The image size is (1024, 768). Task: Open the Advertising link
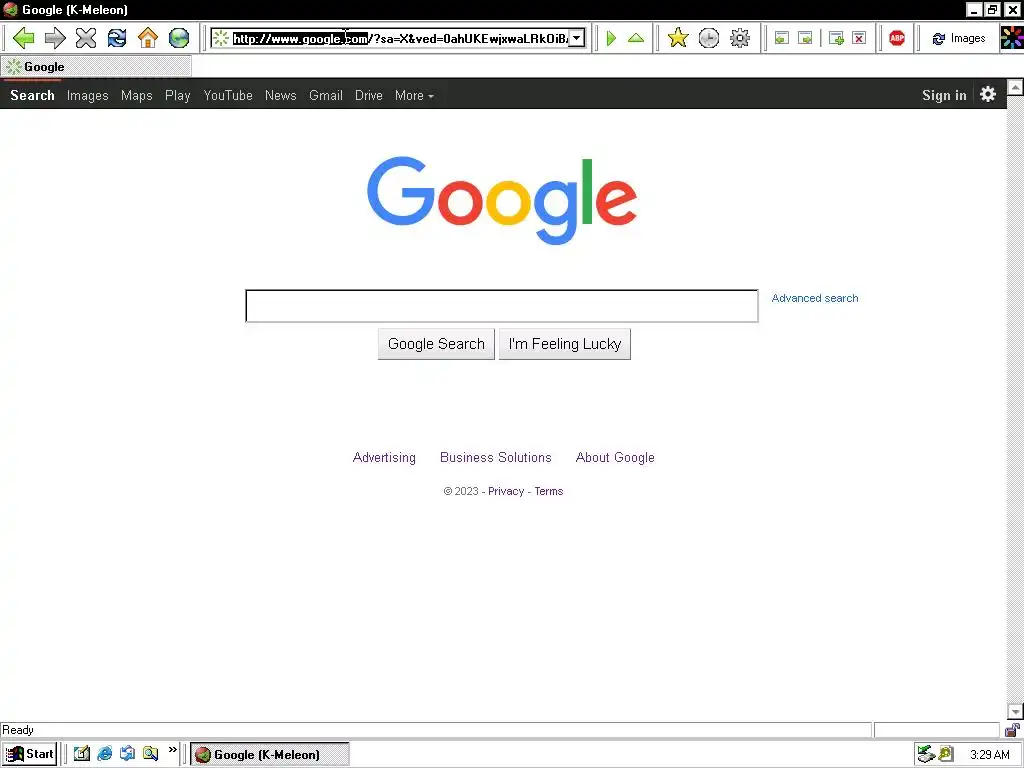click(384, 458)
